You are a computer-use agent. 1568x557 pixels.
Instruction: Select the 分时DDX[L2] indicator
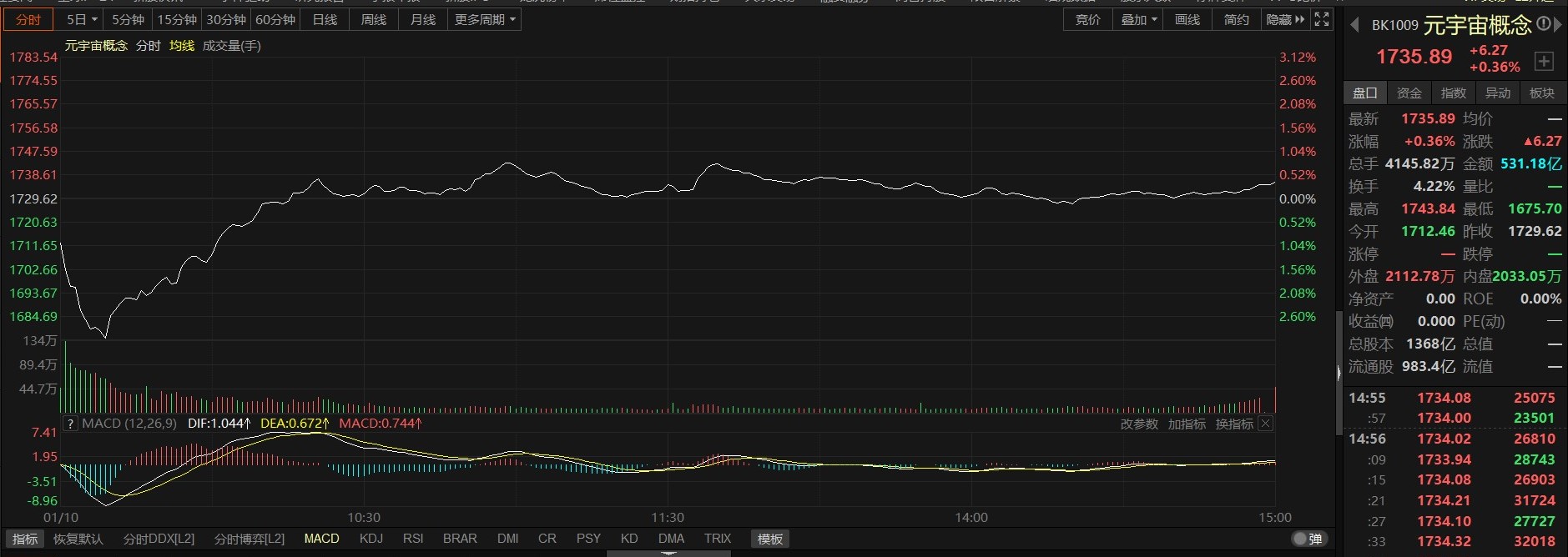click(x=159, y=539)
